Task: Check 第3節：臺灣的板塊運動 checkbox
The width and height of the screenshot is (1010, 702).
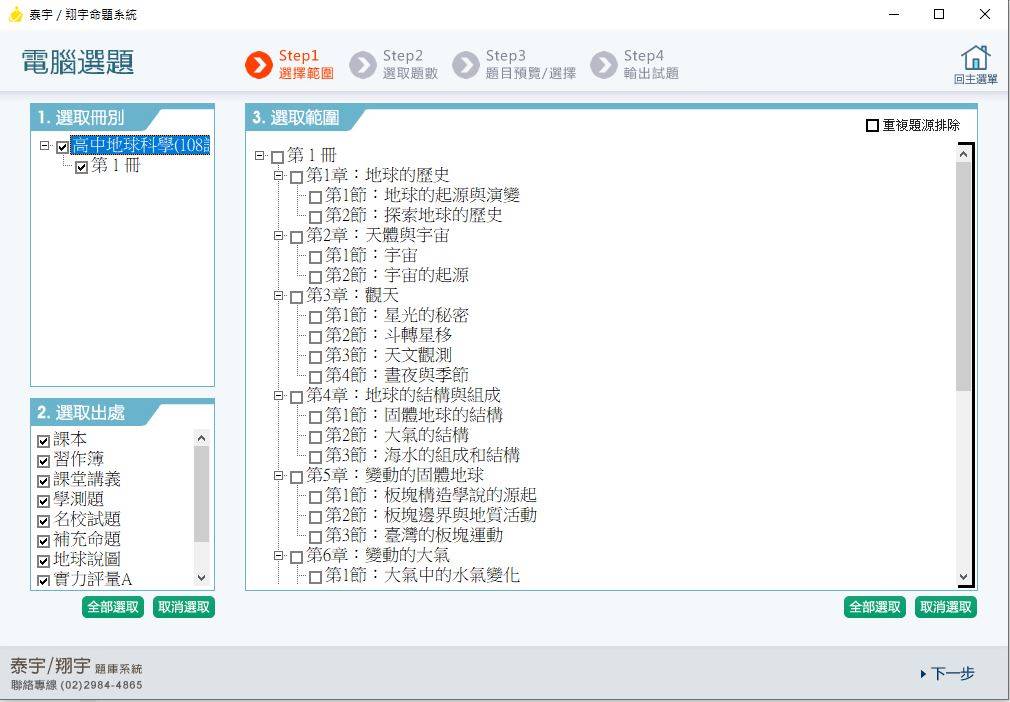Action: pos(316,537)
